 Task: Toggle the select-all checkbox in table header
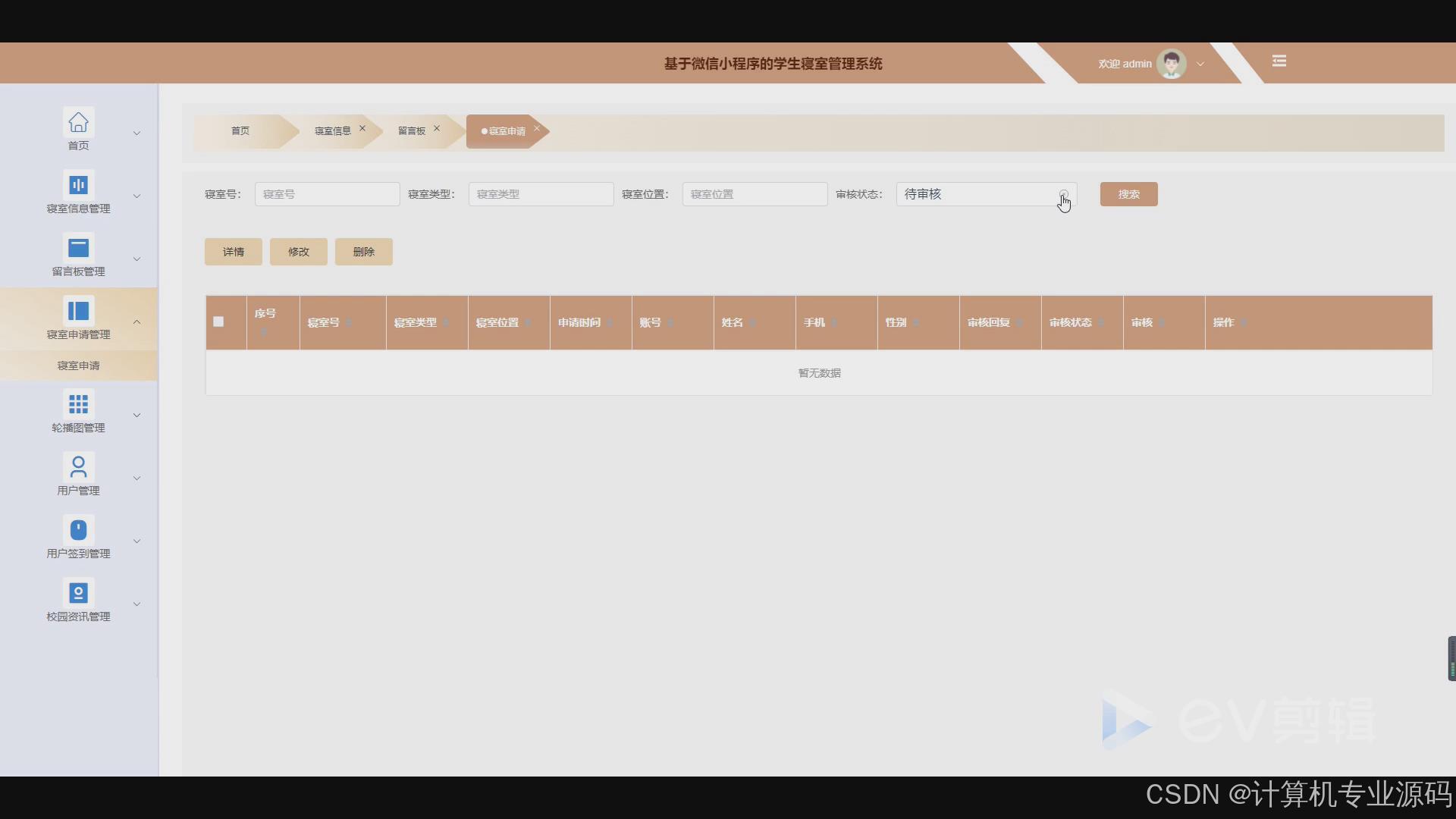pos(218,322)
